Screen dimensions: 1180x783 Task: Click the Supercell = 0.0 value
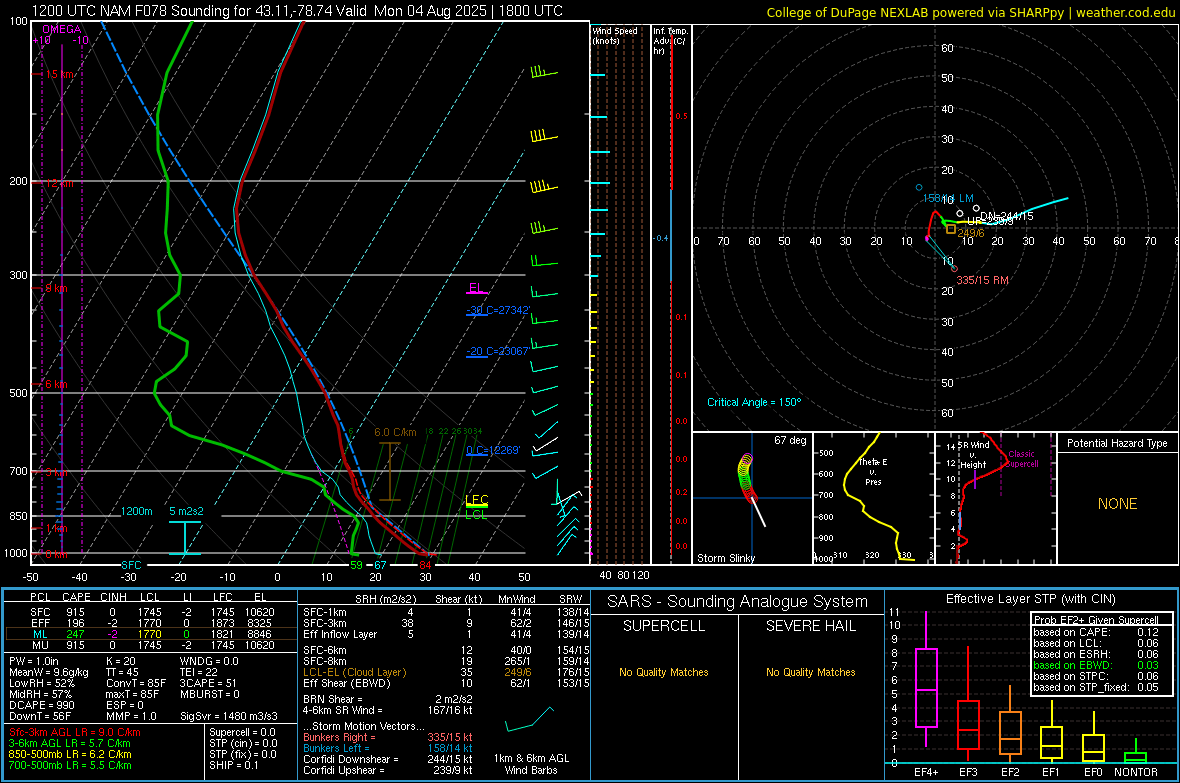242,732
